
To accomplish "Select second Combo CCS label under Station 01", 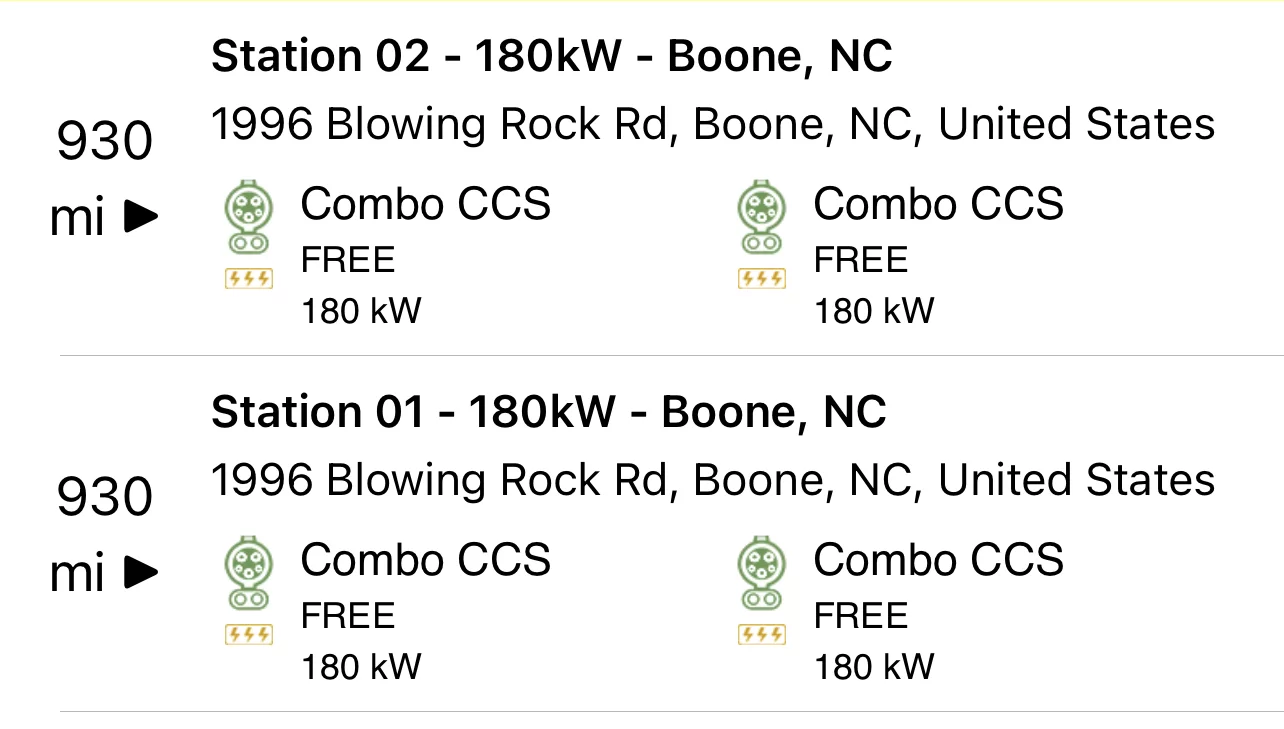I will tap(939, 559).
